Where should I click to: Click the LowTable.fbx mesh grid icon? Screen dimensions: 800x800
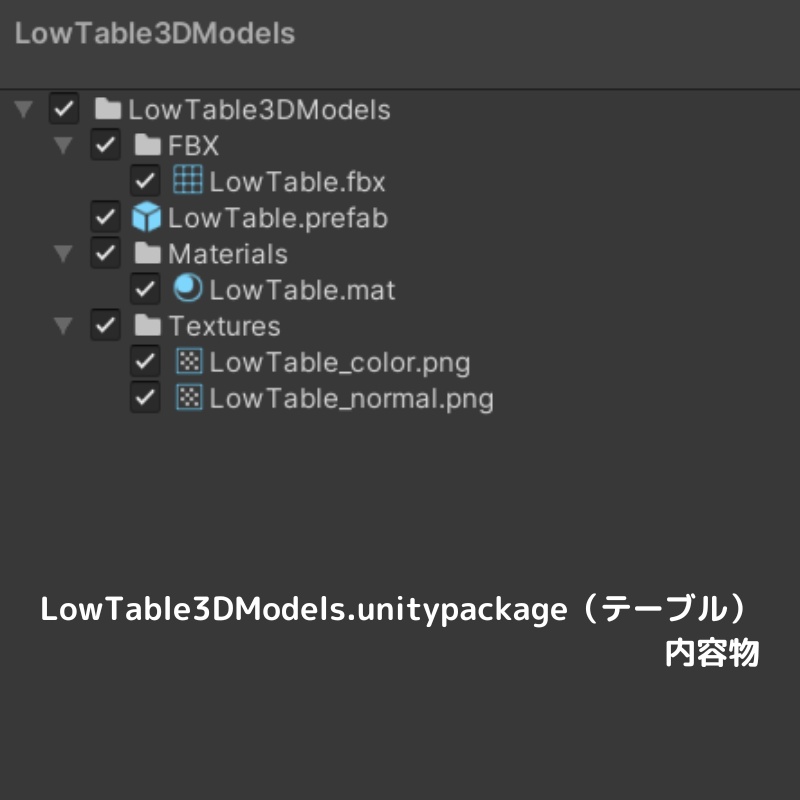pos(188,181)
